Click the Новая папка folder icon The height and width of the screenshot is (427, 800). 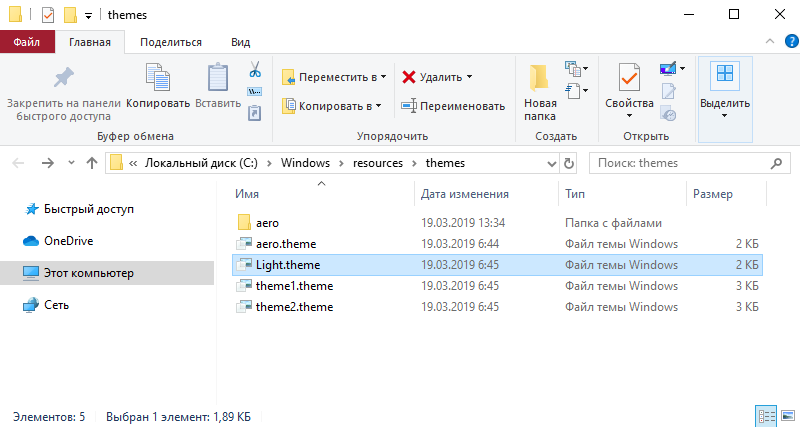tap(539, 78)
